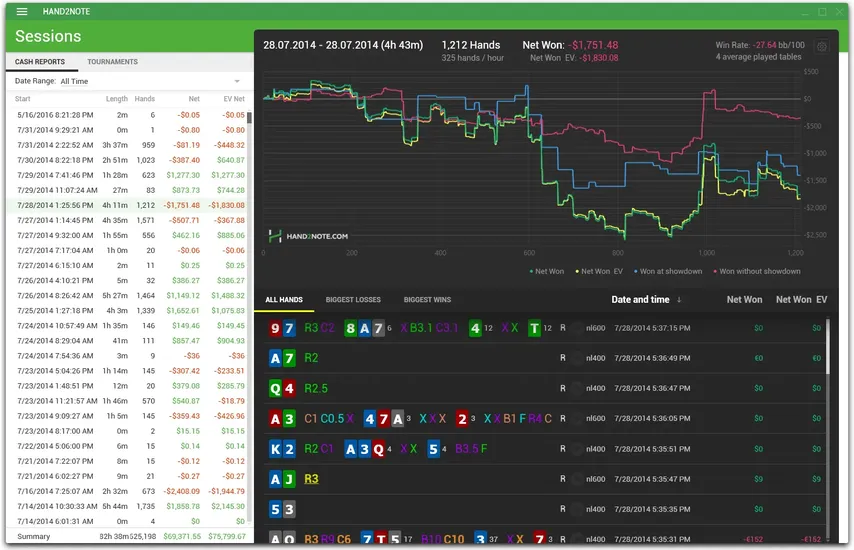Select the All Time date range value

(x=74, y=81)
